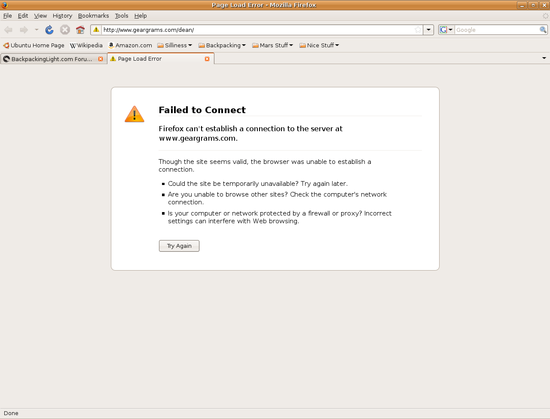Open the Wikipedia bookmark link
Screen dimensions: 550x419
(86, 45)
